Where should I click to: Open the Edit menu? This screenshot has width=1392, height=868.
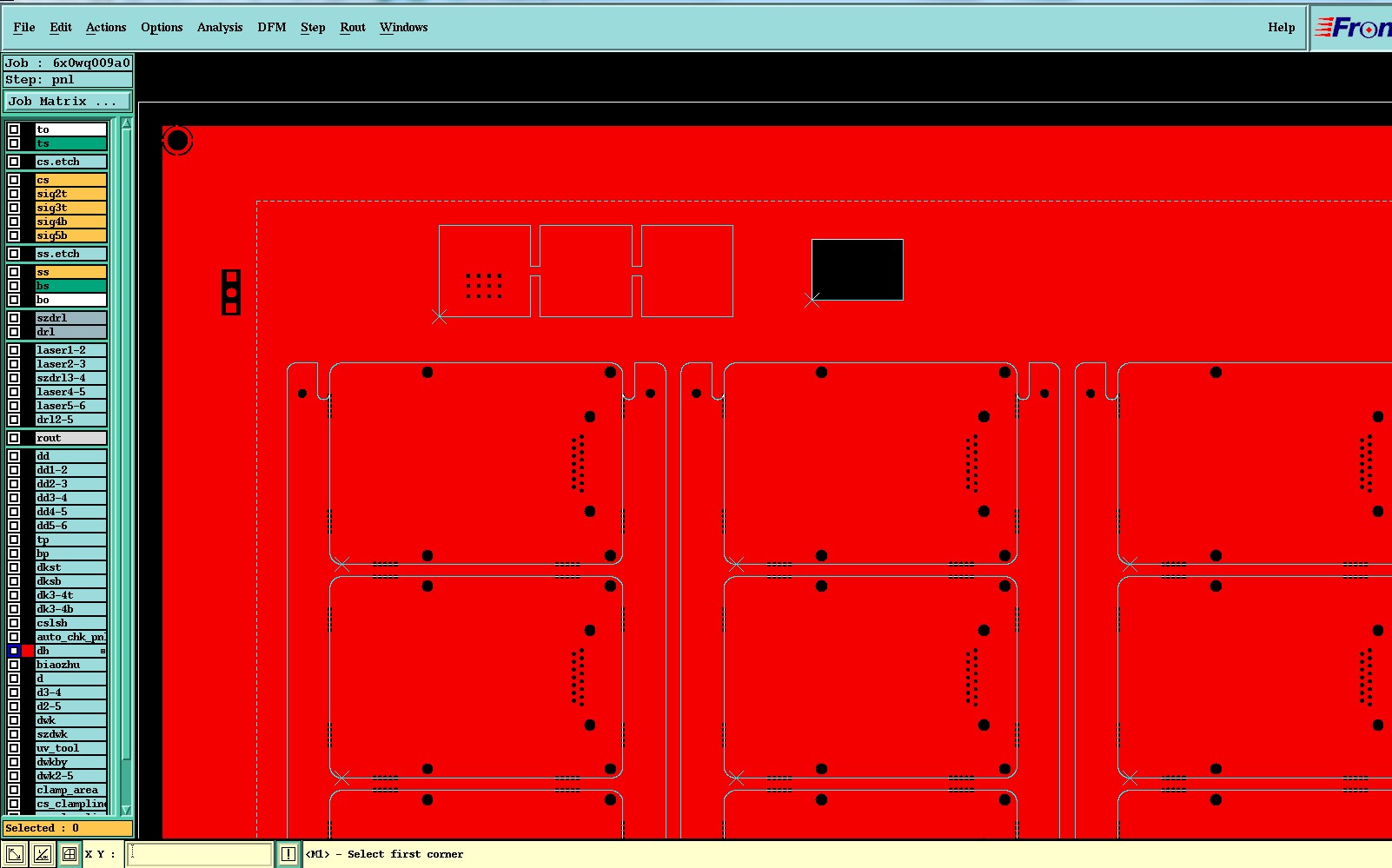(x=61, y=28)
